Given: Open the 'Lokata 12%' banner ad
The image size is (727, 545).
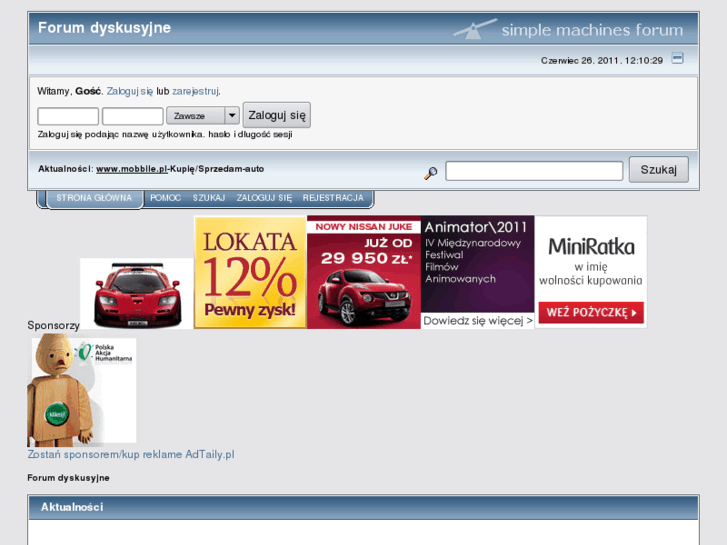Looking at the screenshot, I should (x=250, y=272).
